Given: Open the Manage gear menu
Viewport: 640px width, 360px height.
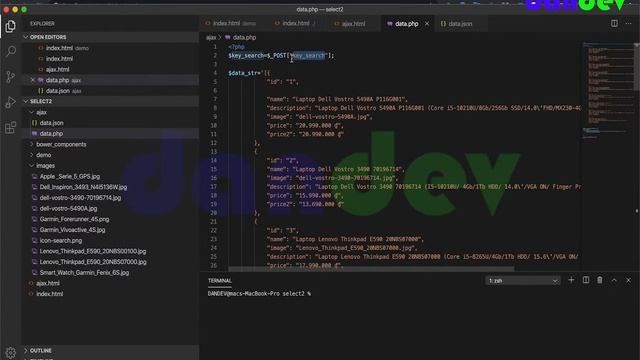Looking at the screenshot, I should (x=11, y=352).
